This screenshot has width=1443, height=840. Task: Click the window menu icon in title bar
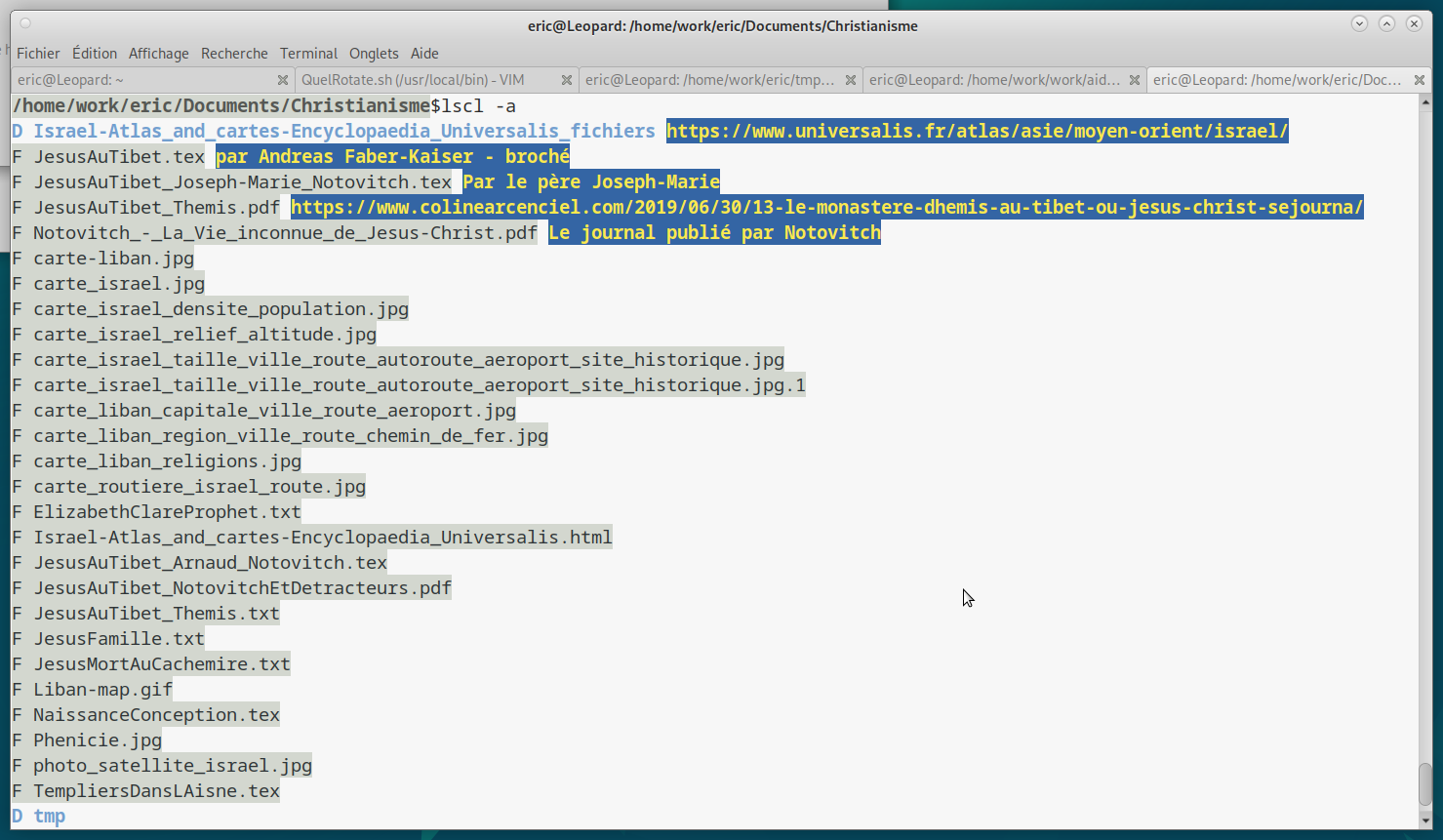pyautogui.click(x=25, y=23)
